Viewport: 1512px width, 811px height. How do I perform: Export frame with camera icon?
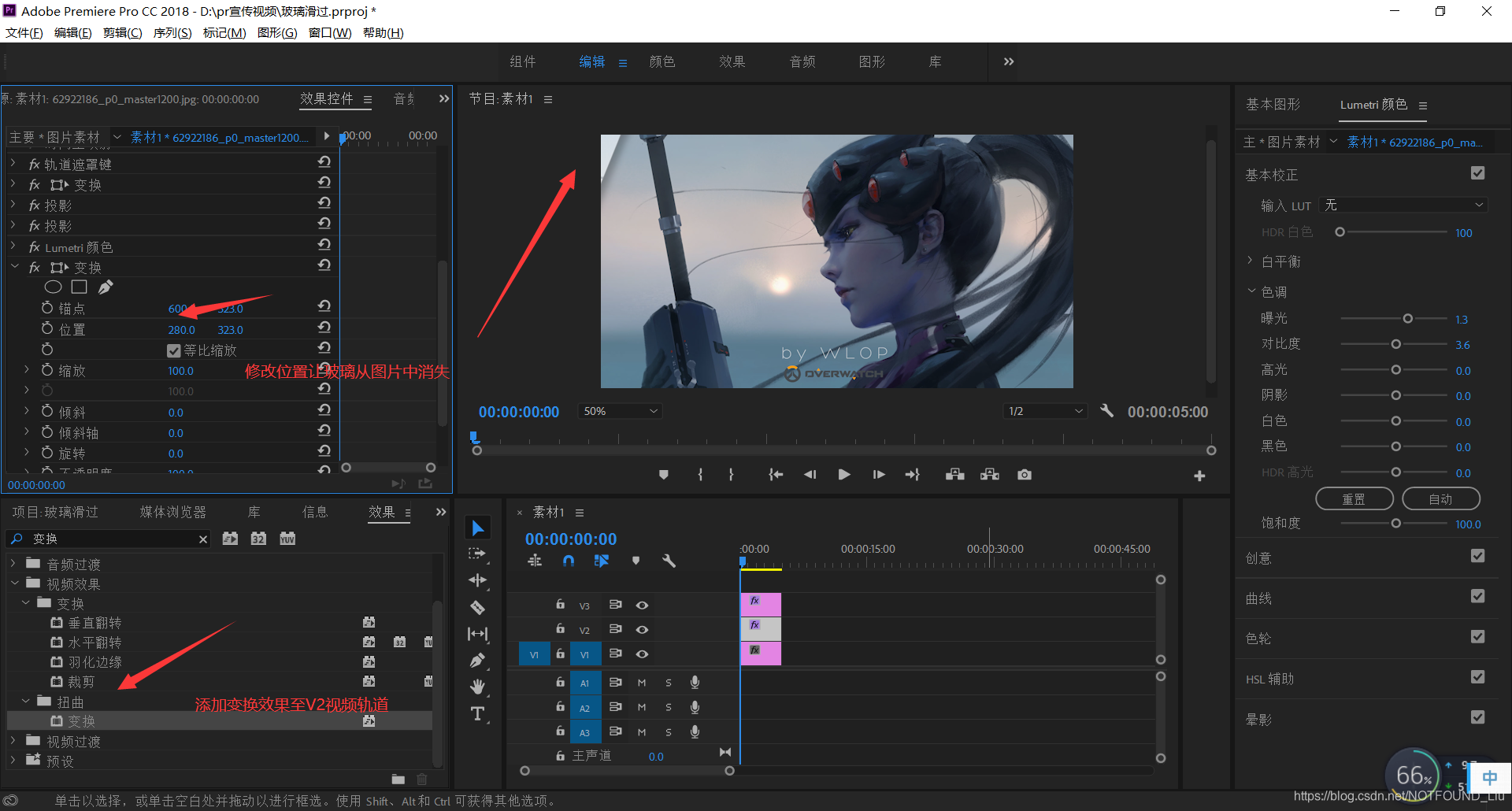point(1025,475)
